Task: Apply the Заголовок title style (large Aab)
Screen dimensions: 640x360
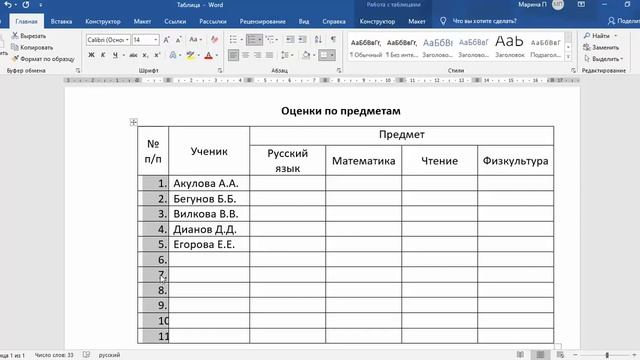Action: tap(509, 47)
